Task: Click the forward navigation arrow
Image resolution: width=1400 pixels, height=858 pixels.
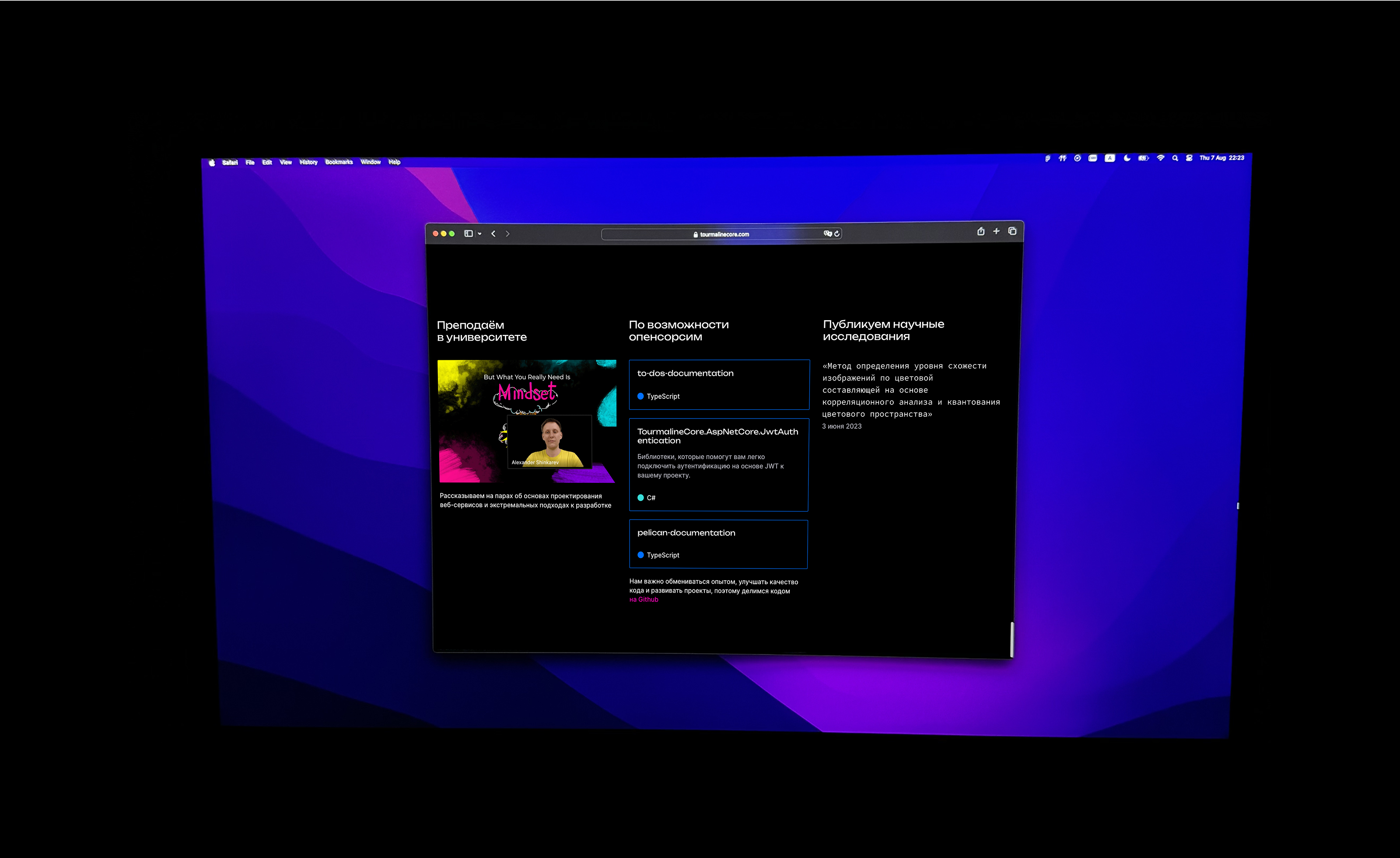Action: click(x=507, y=234)
